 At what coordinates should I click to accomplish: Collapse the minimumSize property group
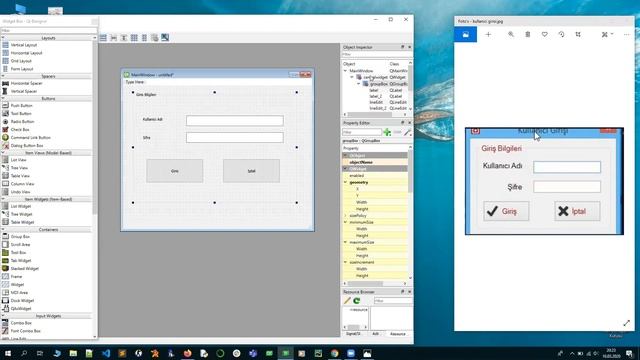point(345,222)
